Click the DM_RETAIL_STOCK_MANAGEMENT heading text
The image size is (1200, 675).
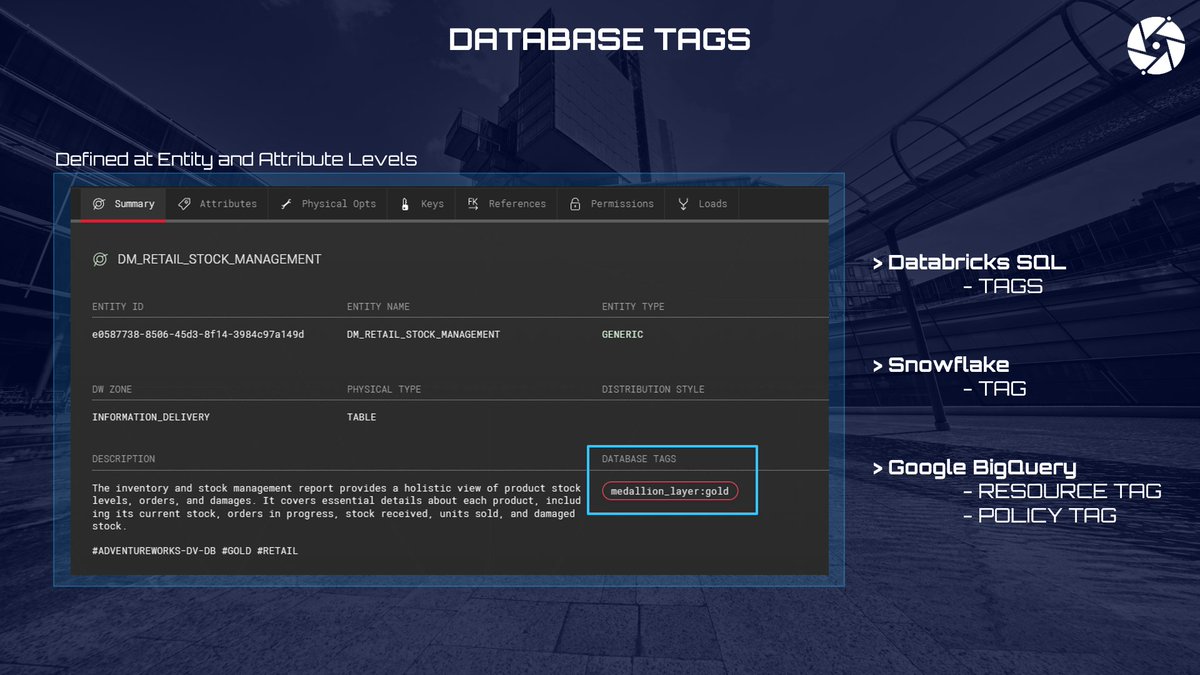tap(219, 259)
